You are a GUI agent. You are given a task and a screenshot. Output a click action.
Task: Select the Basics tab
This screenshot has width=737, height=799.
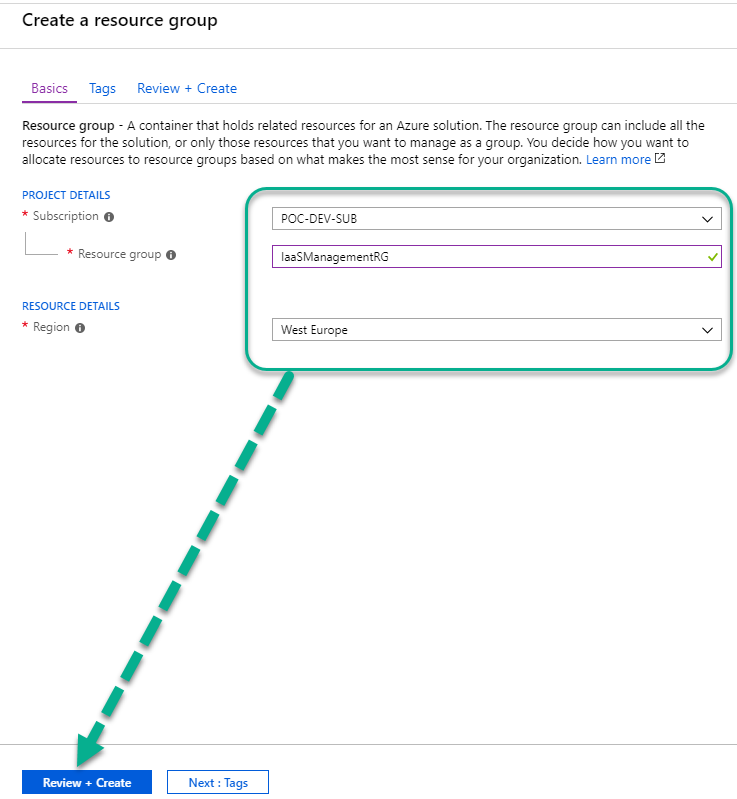(x=49, y=89)
